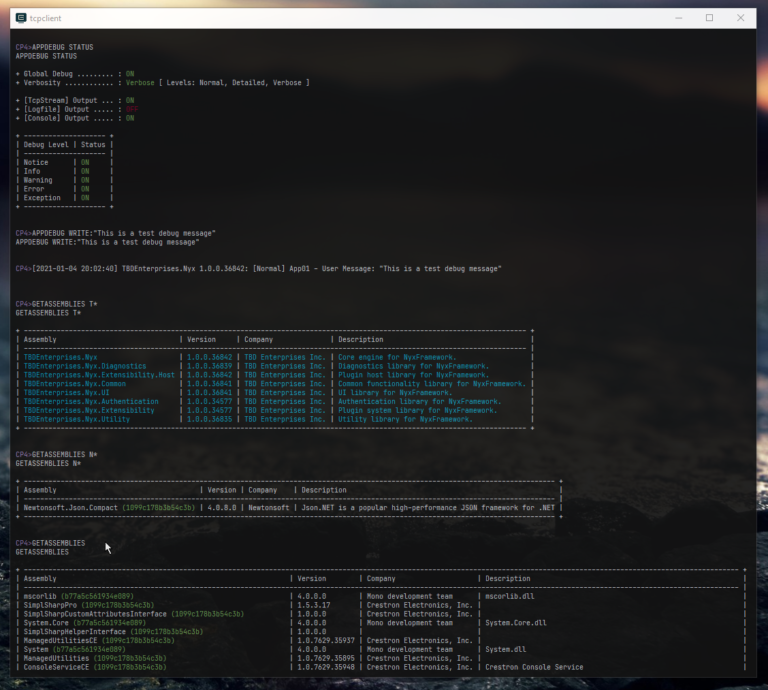
Task: Close the tcpclient window
Action: tap(740, 17)
